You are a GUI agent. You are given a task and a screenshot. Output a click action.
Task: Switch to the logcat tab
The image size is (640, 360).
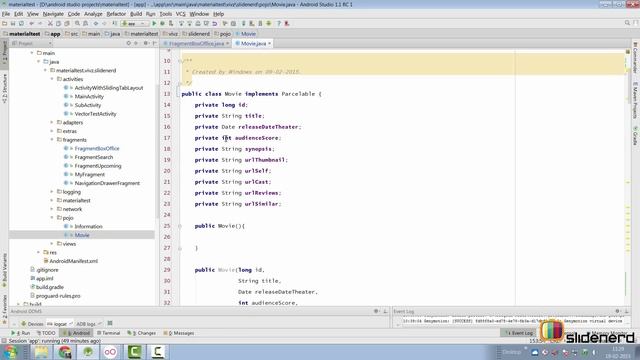60,324
